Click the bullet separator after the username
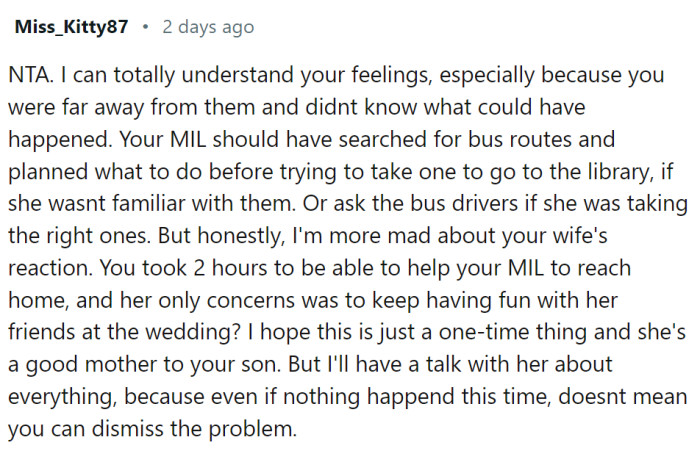The image size is (700, 451). tap(146, 28)
